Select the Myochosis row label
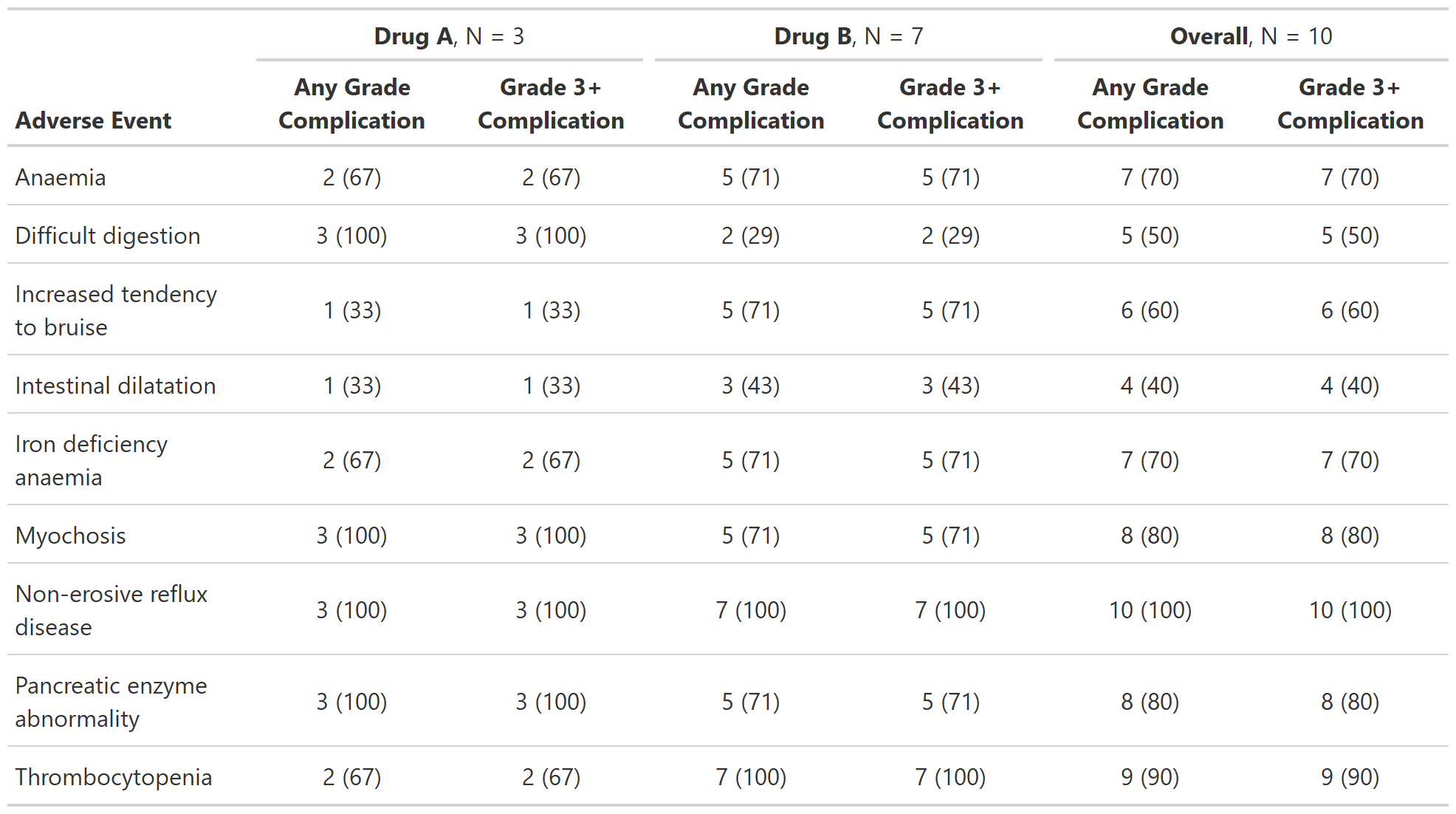 coord(71,536)
